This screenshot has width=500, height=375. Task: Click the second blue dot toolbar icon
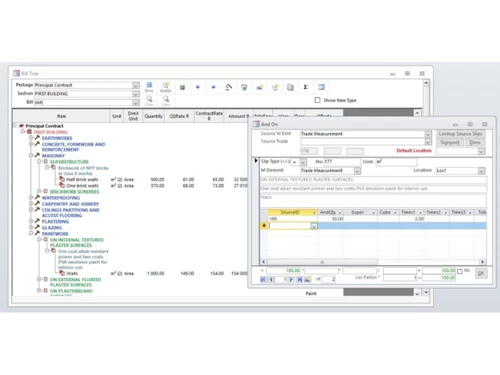[x=213, y=87]
